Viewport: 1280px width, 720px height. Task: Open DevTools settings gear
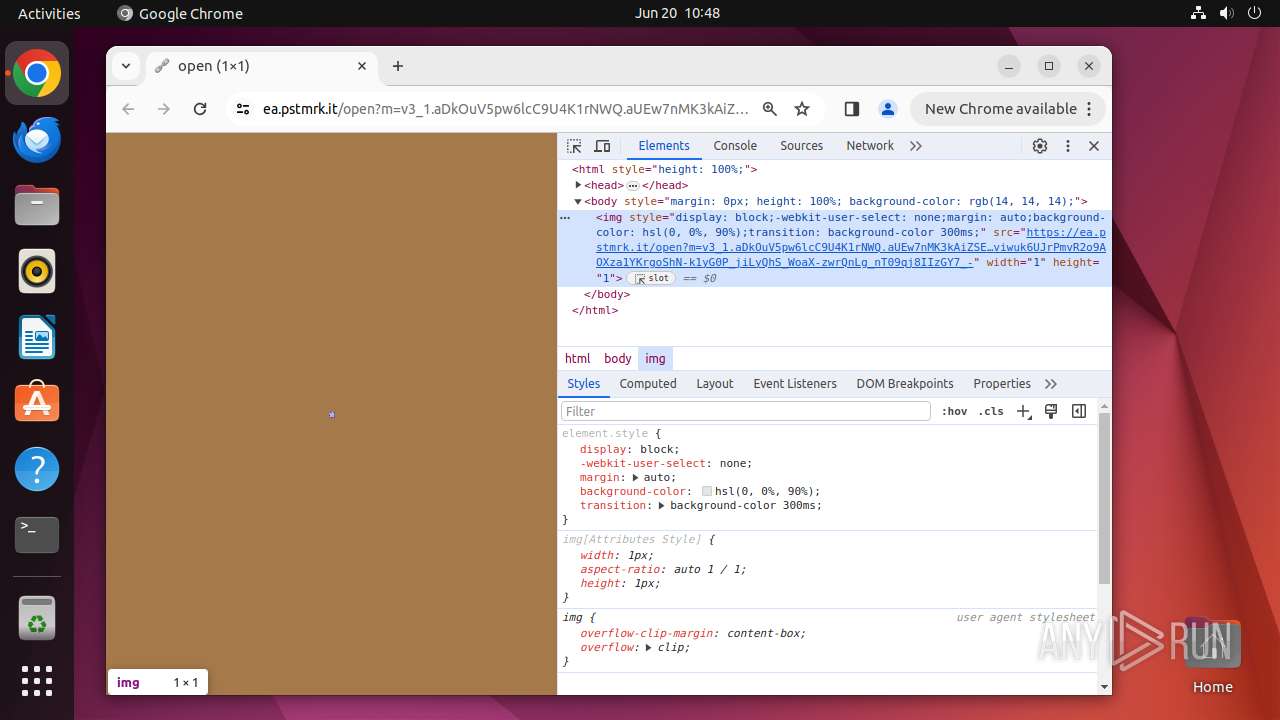pos(1040,146)
